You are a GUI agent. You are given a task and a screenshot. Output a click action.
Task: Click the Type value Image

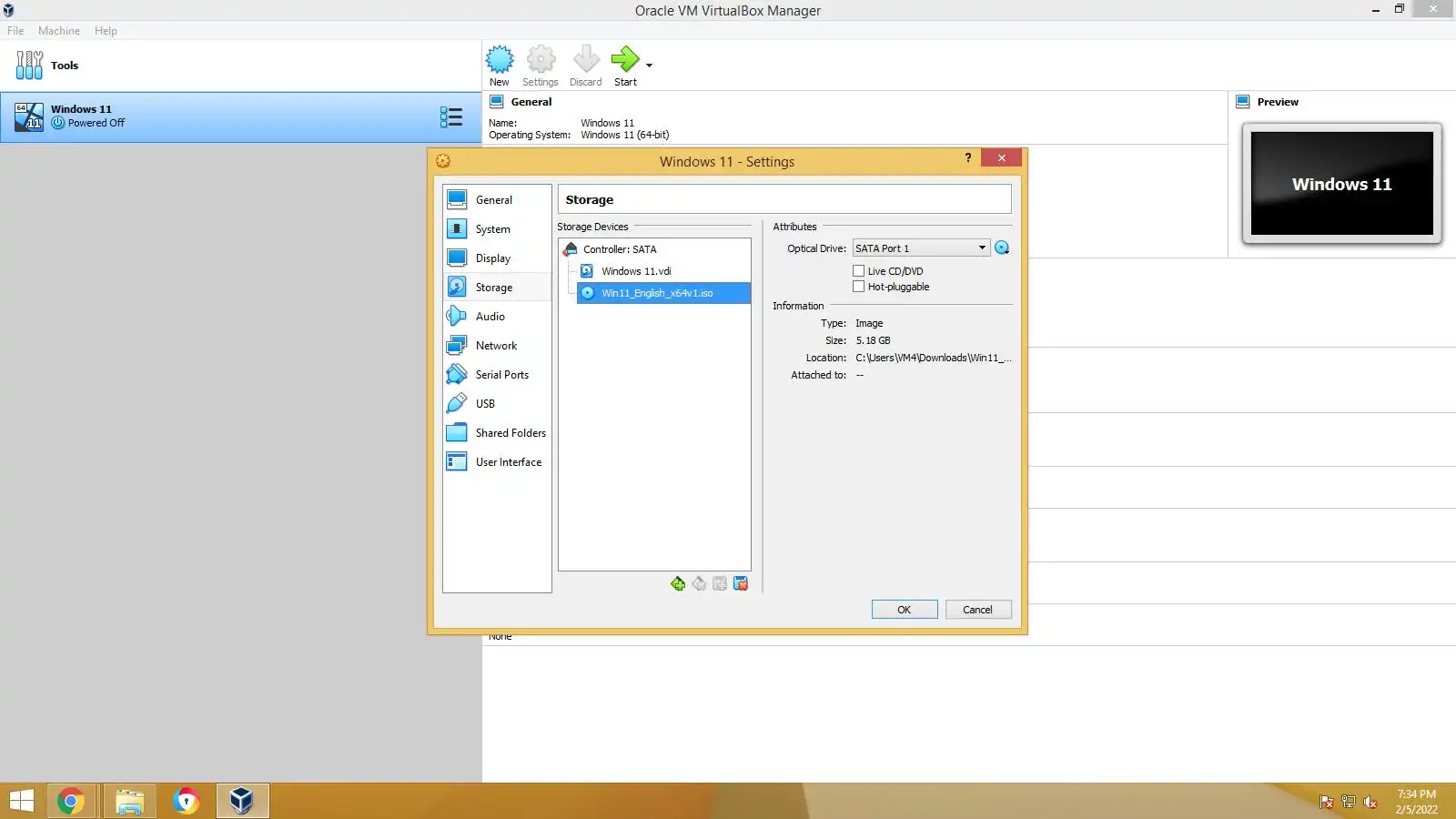coord(869,324)
